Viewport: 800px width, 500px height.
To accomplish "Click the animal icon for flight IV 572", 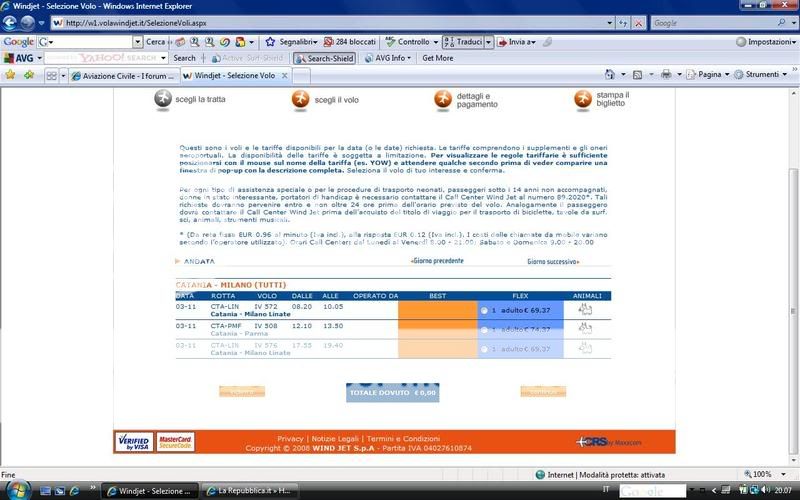I will coord(586,310).
